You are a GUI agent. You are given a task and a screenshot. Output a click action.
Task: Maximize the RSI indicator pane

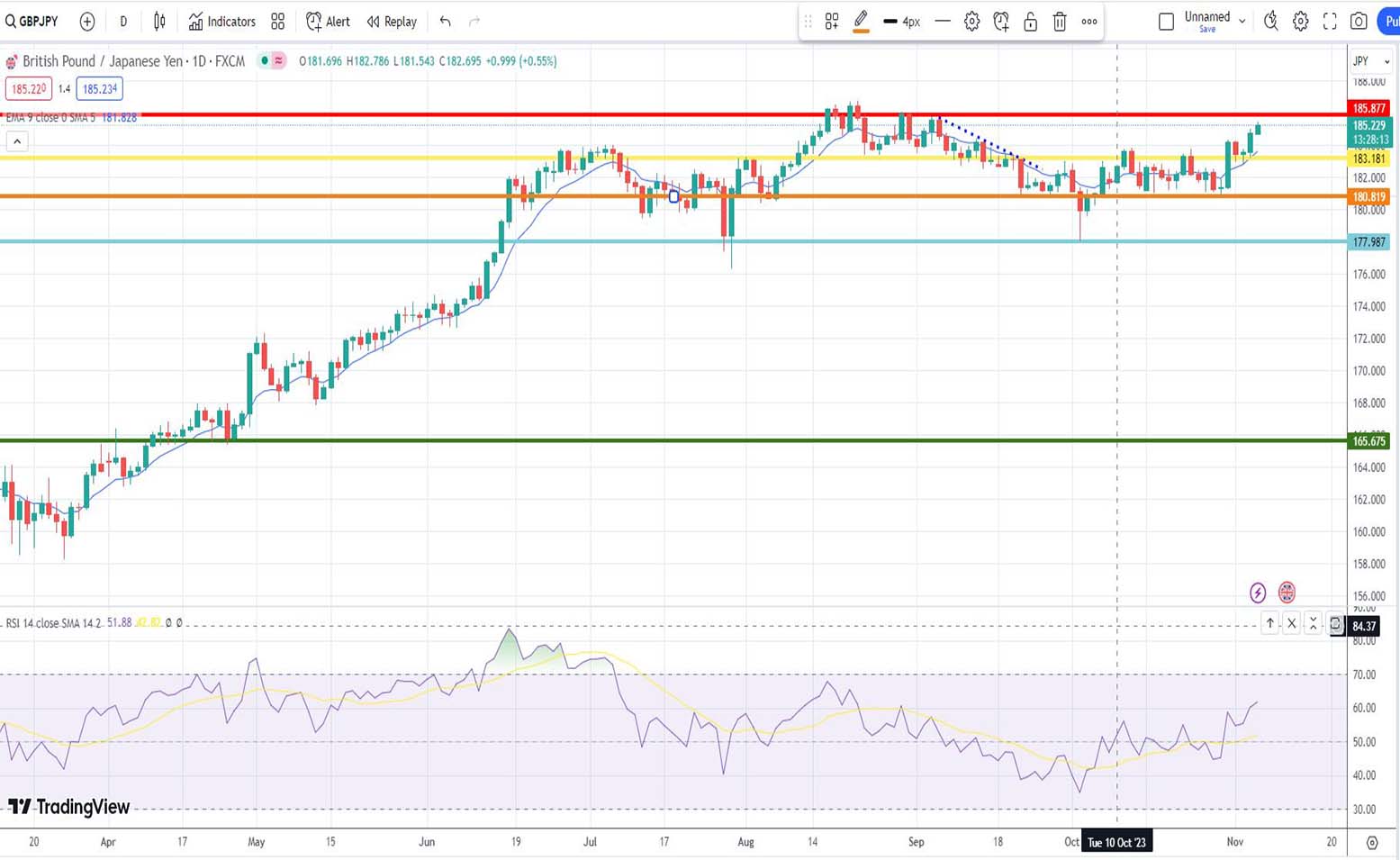[x=1313, y=623]
